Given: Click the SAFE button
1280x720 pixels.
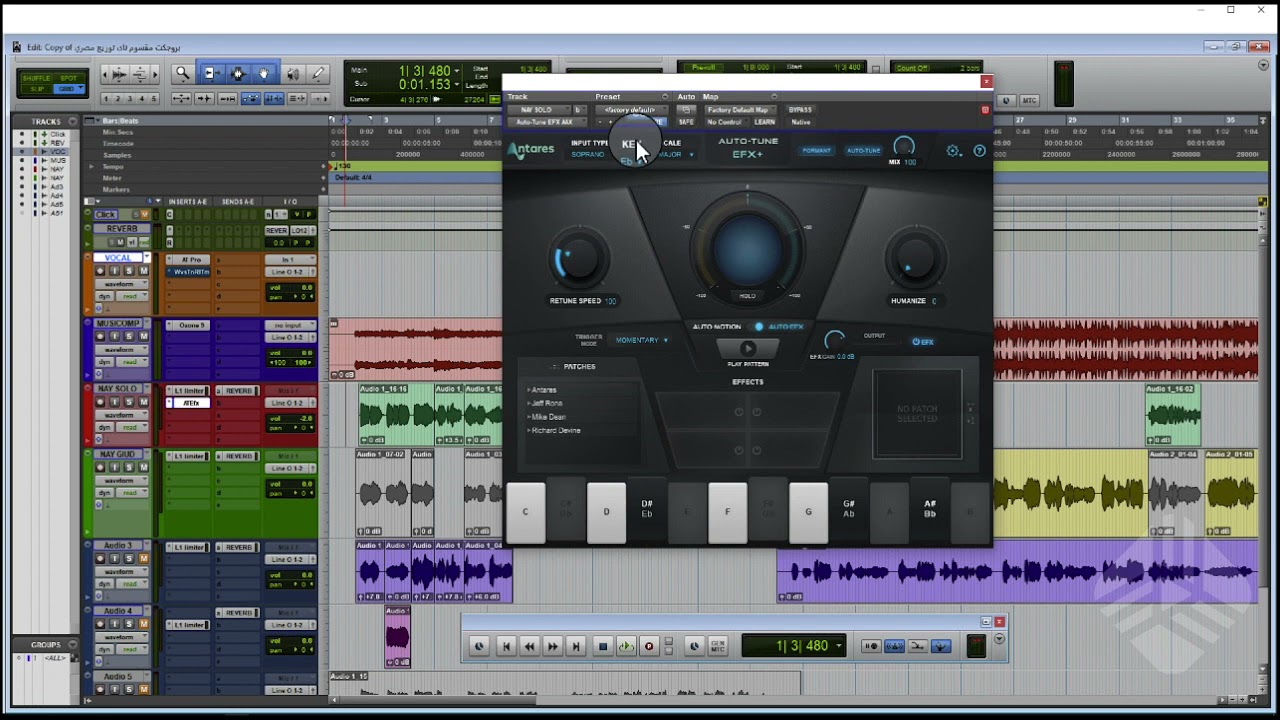Looking at the screenshot, I should pyautogui.click(x=686, y=122).
